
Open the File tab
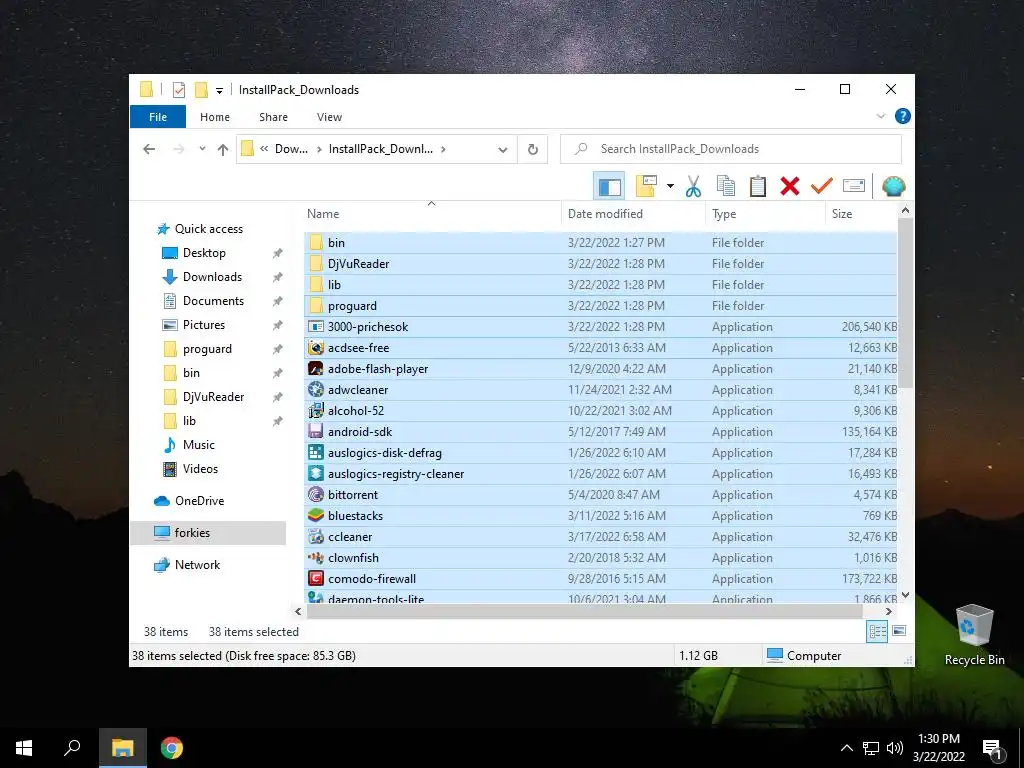(x=158, y=117)
